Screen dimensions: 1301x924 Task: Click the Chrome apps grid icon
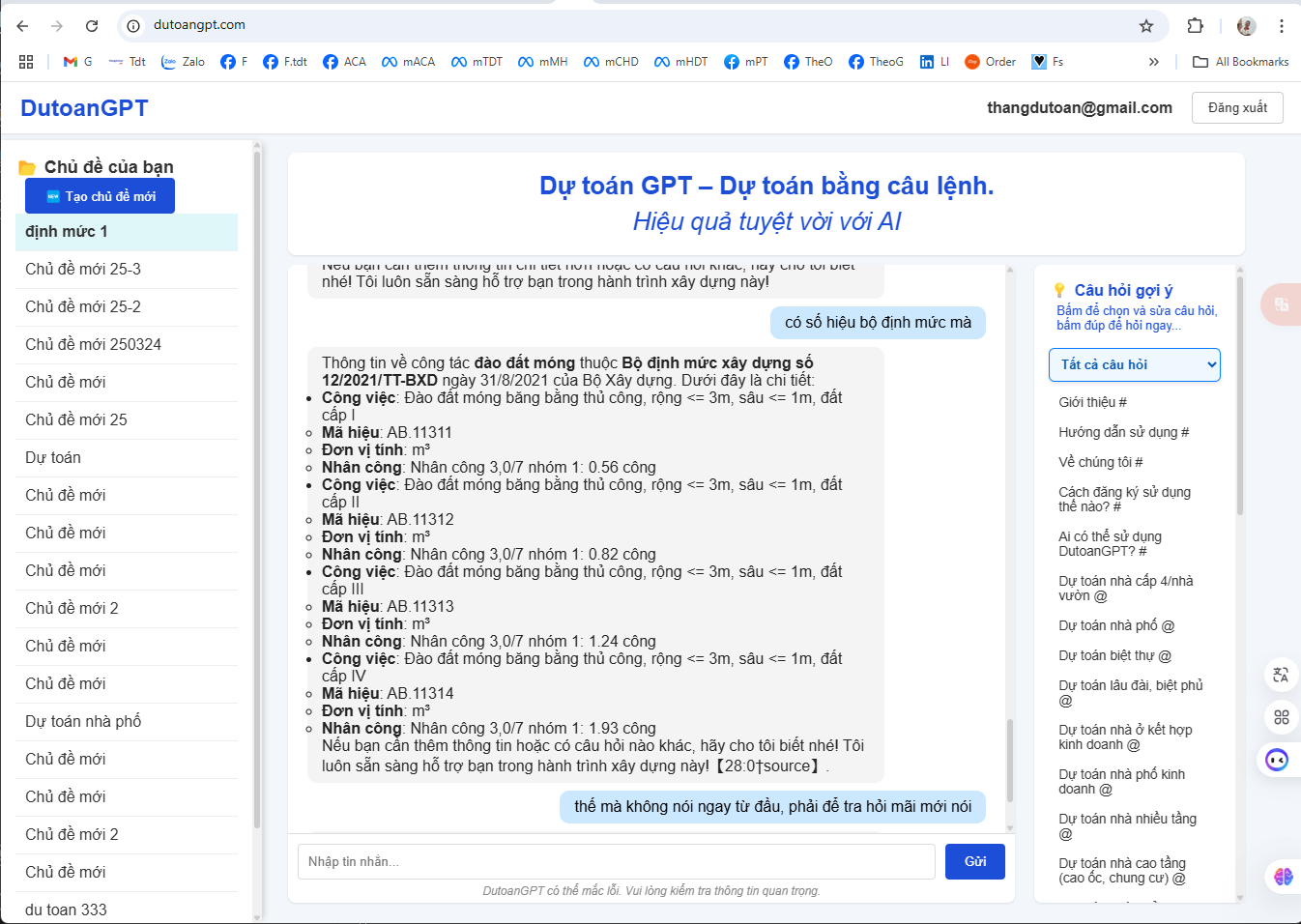tap(26, 62)
